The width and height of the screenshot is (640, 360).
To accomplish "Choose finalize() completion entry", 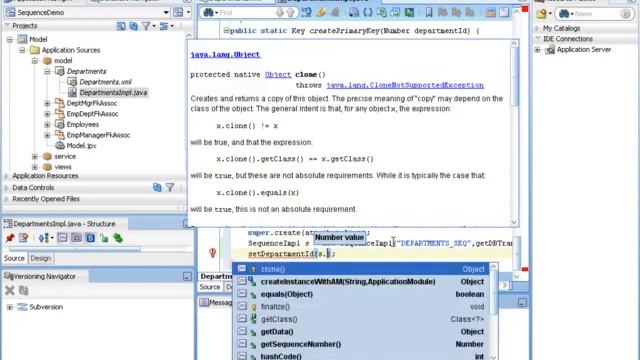I will coord(362,307).
